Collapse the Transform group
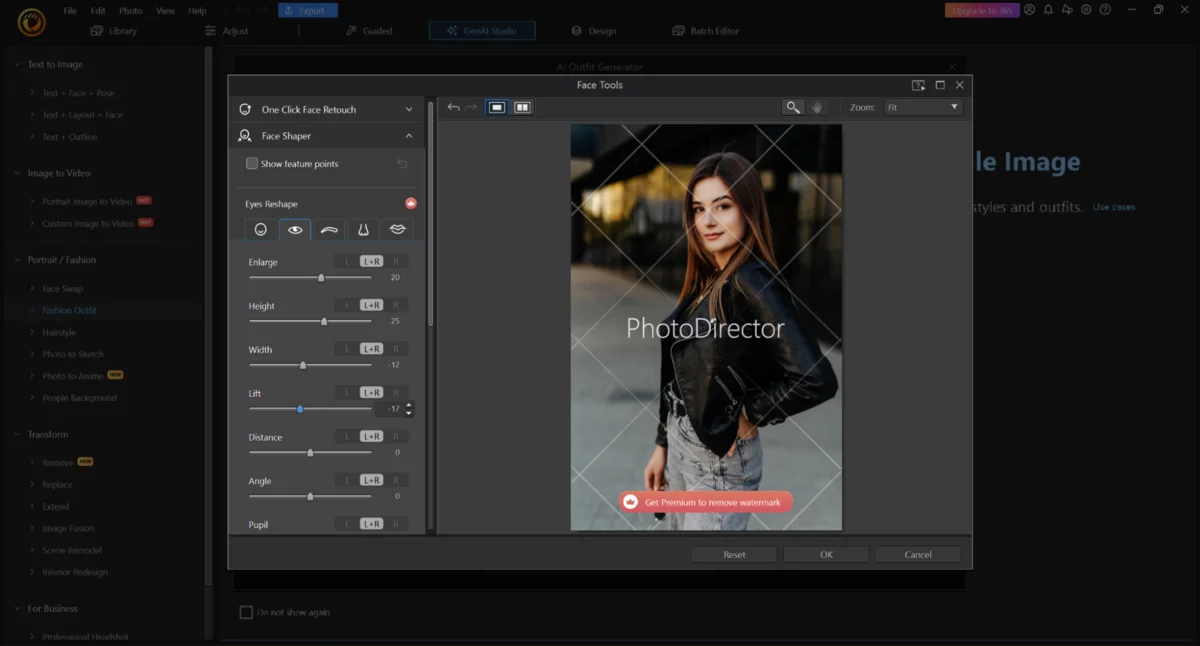This screenshot has width=1200, height=646. pos(17,435)
